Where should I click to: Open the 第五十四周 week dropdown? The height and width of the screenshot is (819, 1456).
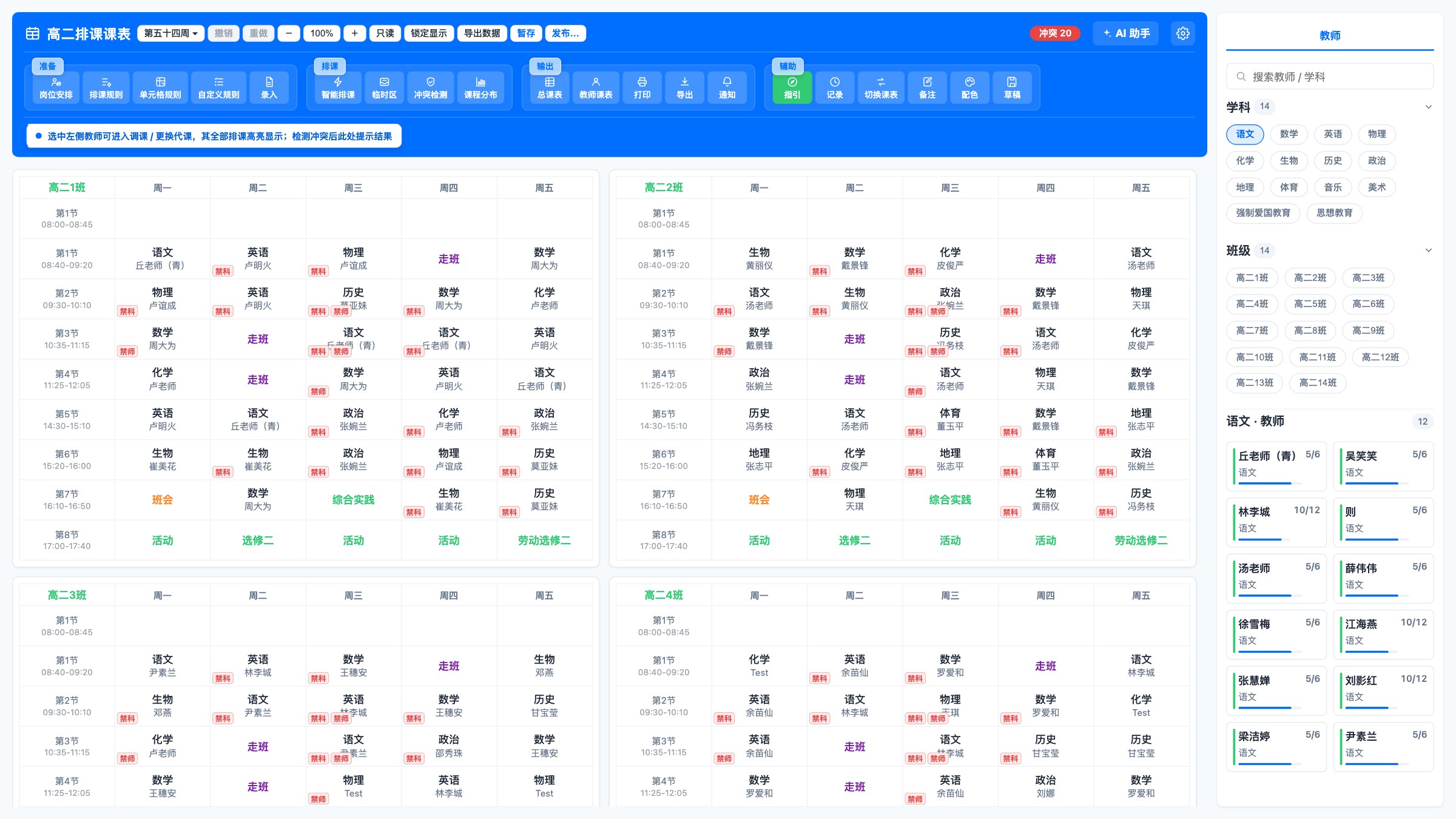coord(170,33)
